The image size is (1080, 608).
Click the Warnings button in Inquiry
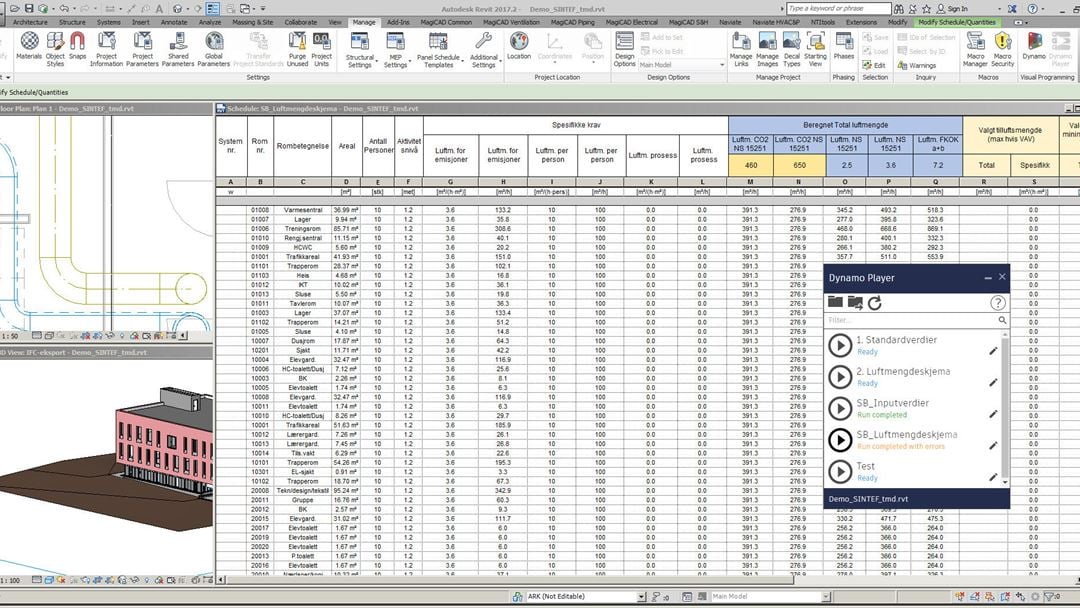point(917,65)
